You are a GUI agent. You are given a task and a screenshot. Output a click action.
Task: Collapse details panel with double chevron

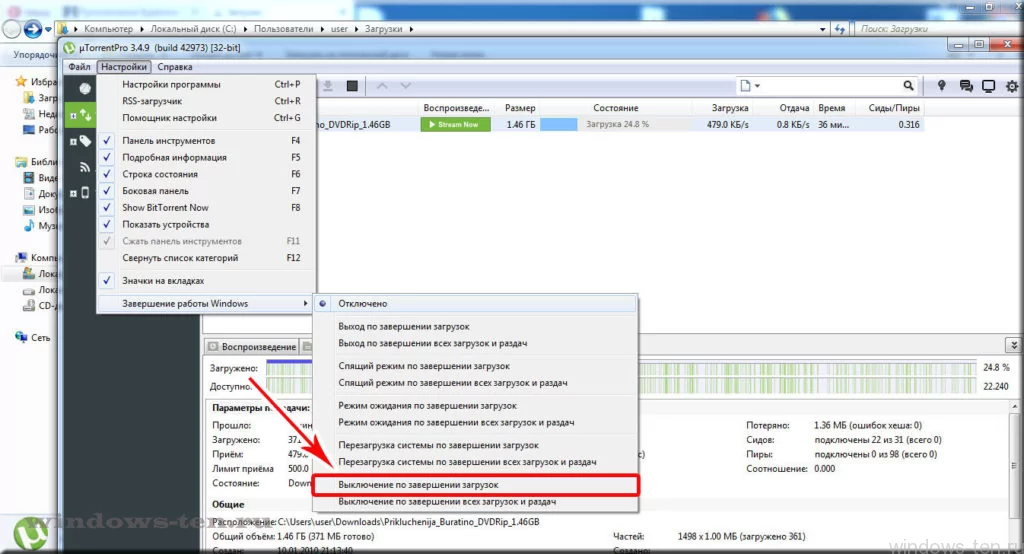1013,345
